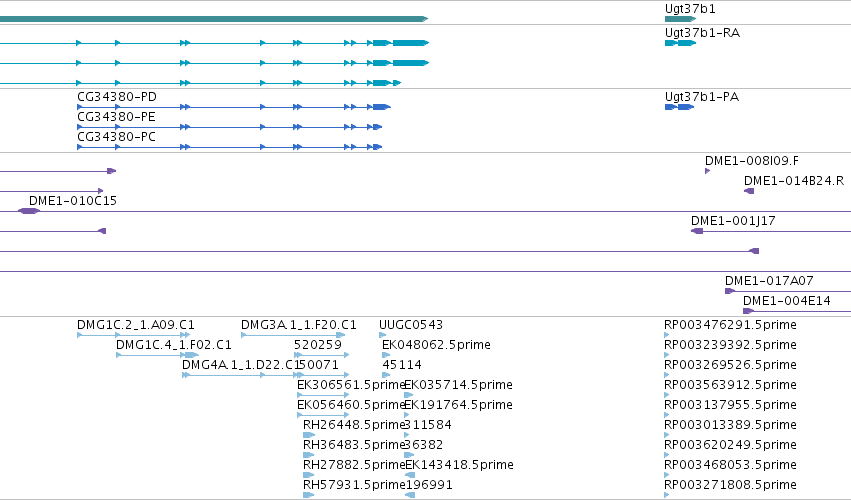The height and width of the screenshot is (500, 851).
Task: Select the RH27882.5prime EST label
Action: pos(354,466)
